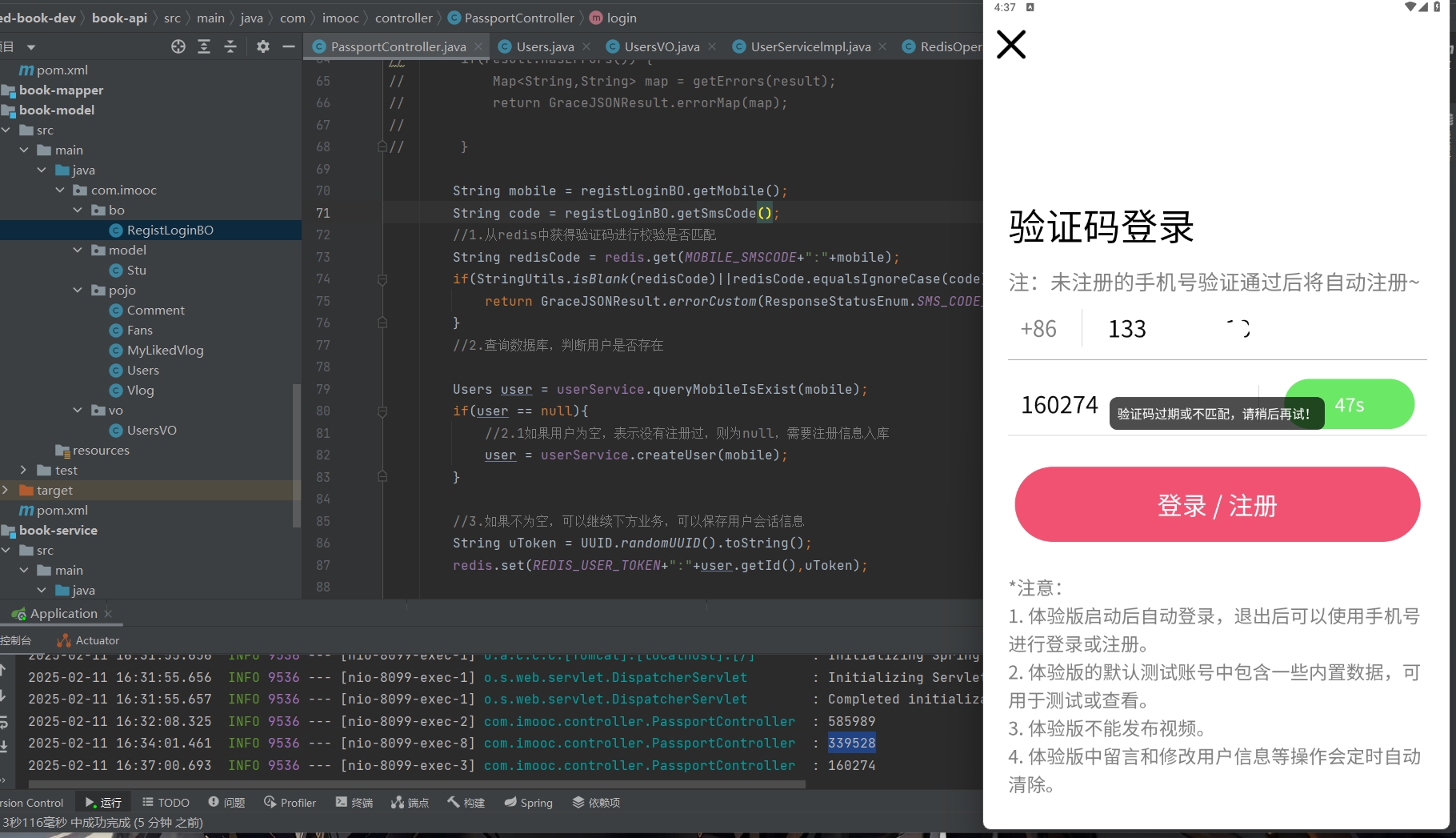This screenshot has height=838, width=1456.
Task: Click the select opened file crosshair icon
Action: click(178, 46)
